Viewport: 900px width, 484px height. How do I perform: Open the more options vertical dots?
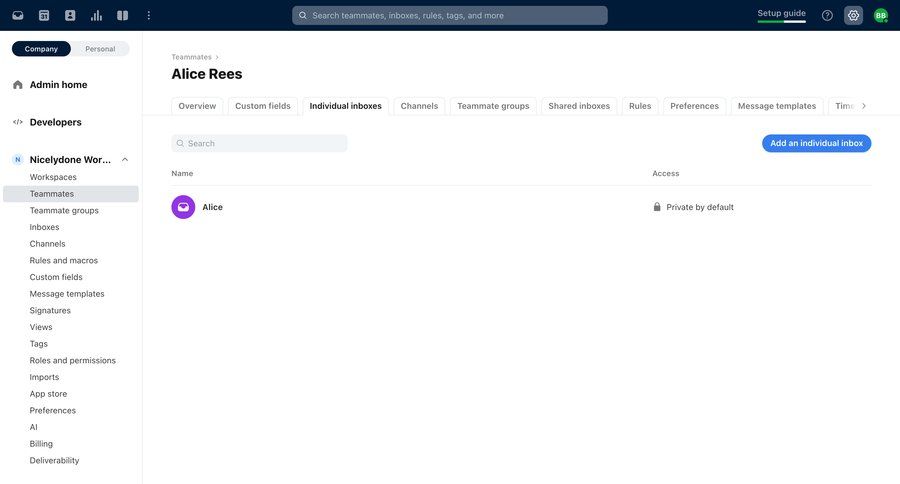(x=149, y=16)
